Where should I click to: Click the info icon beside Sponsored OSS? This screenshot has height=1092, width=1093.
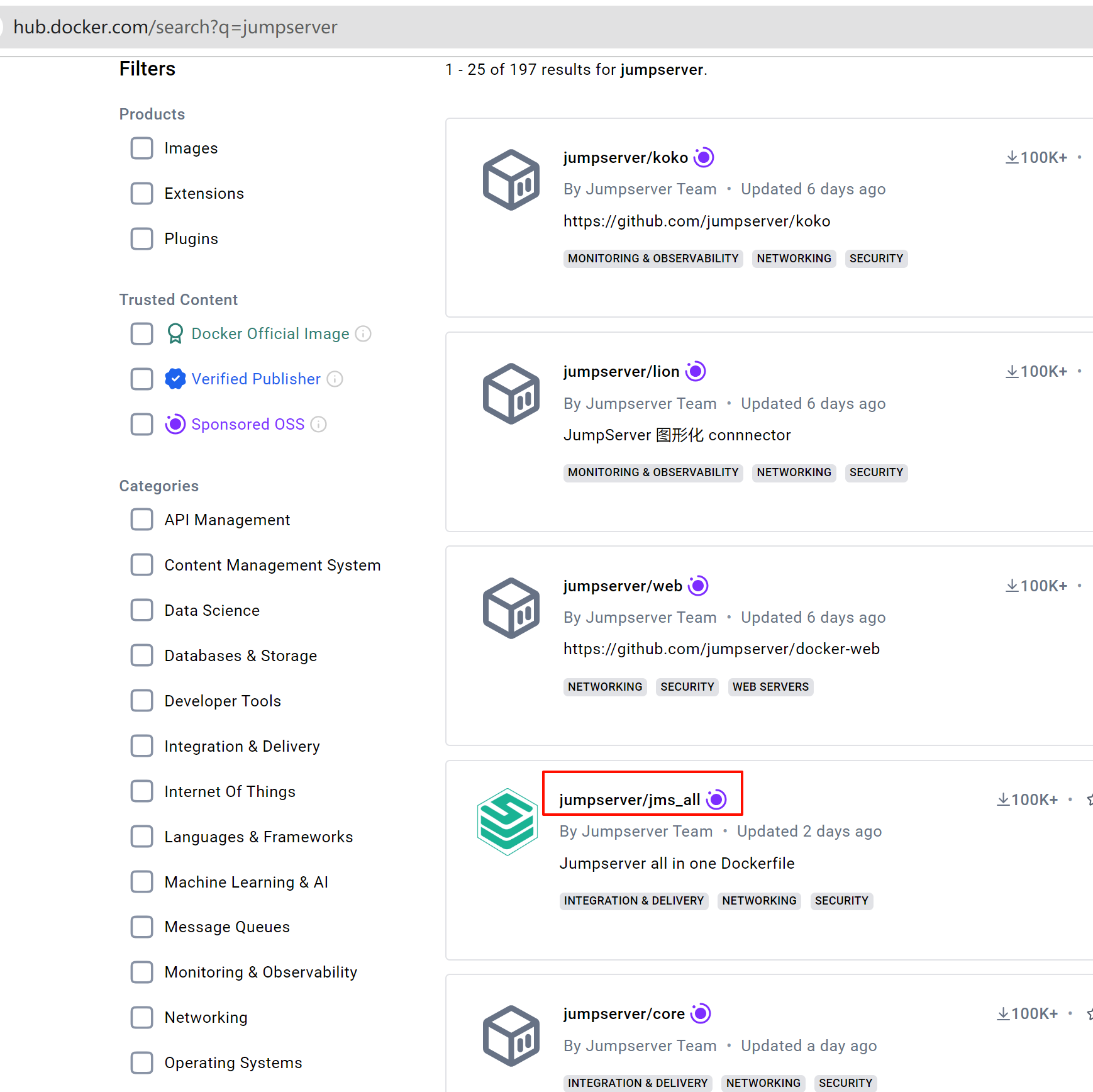[319, 425]
